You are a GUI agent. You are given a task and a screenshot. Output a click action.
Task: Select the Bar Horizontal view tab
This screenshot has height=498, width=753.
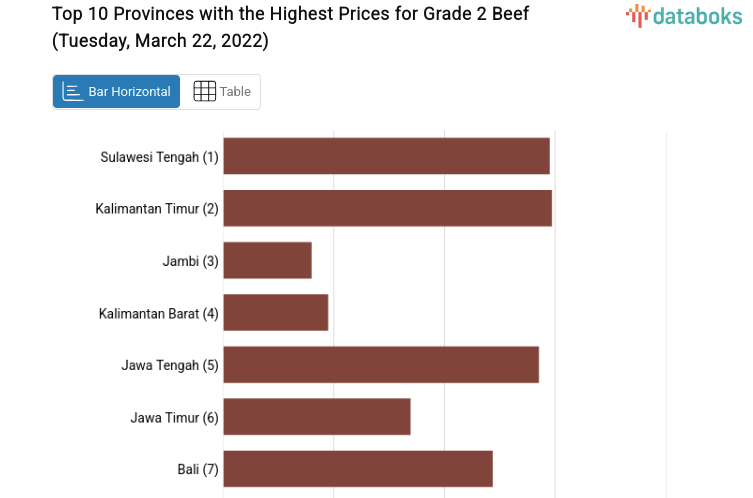tap(117, 92)
